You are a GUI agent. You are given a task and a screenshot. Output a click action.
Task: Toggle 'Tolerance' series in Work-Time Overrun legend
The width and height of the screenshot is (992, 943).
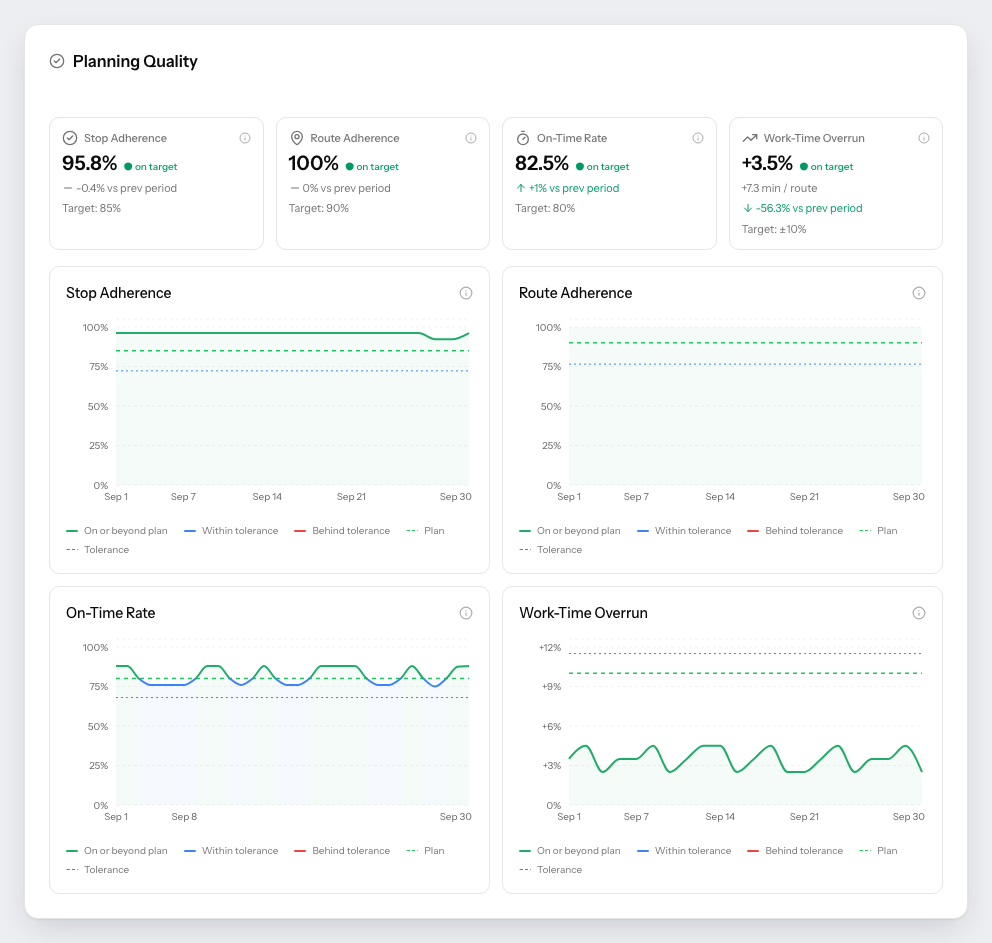click(550, 870)
